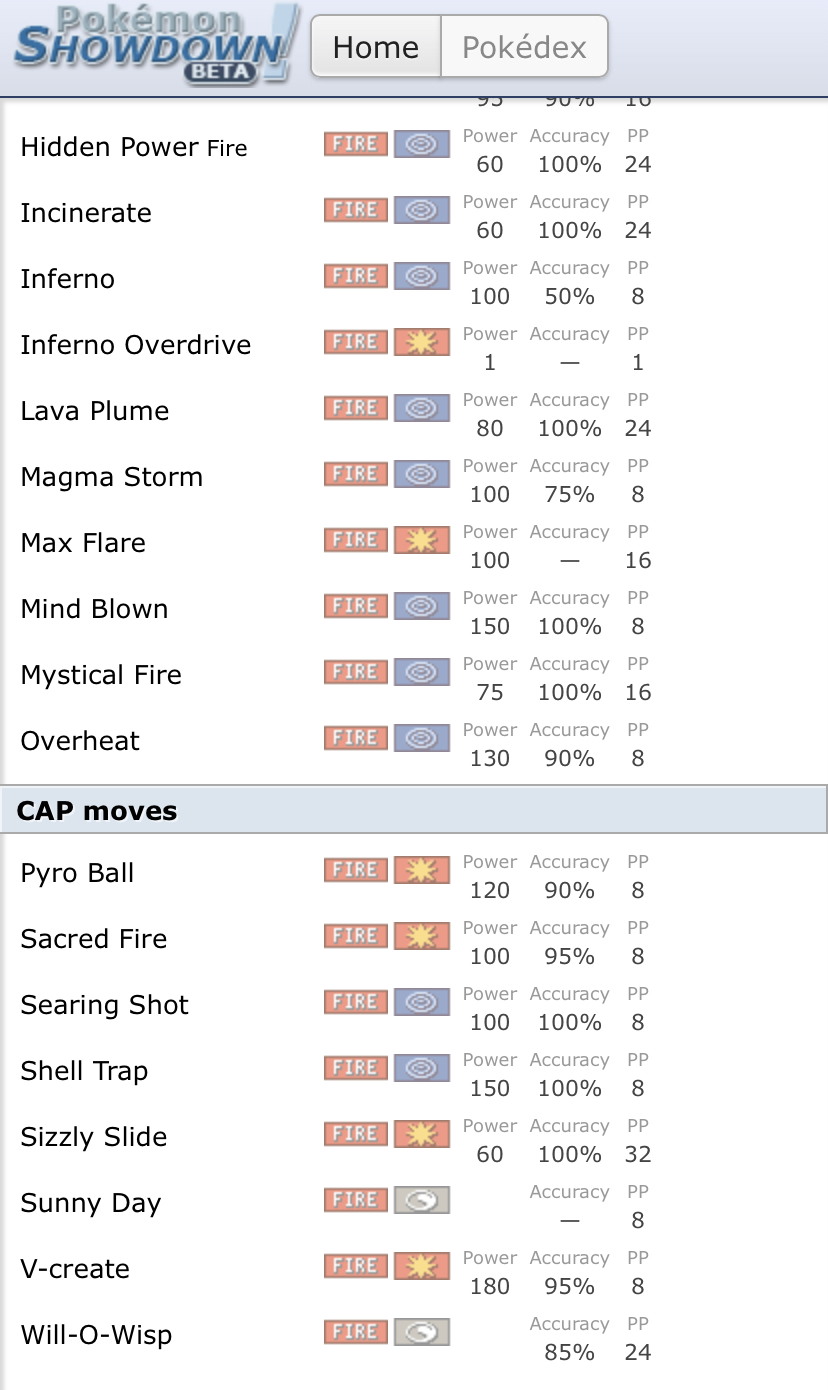Select the Sacred Fire move

414,939
